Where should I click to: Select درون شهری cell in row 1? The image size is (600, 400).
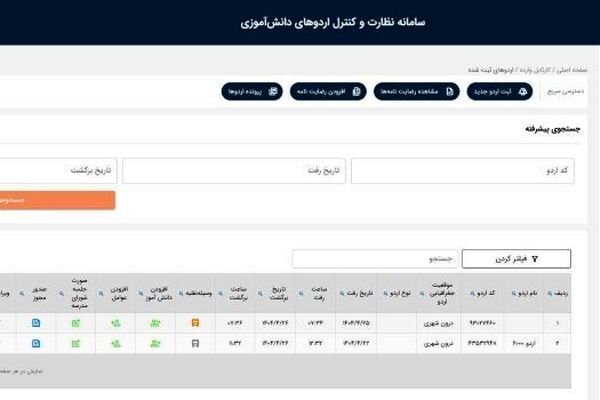pos(439,323)
